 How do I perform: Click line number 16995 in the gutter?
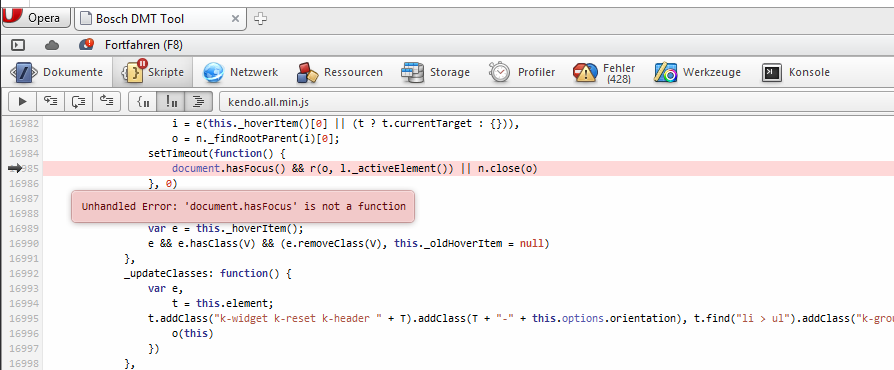coord(25,319)
